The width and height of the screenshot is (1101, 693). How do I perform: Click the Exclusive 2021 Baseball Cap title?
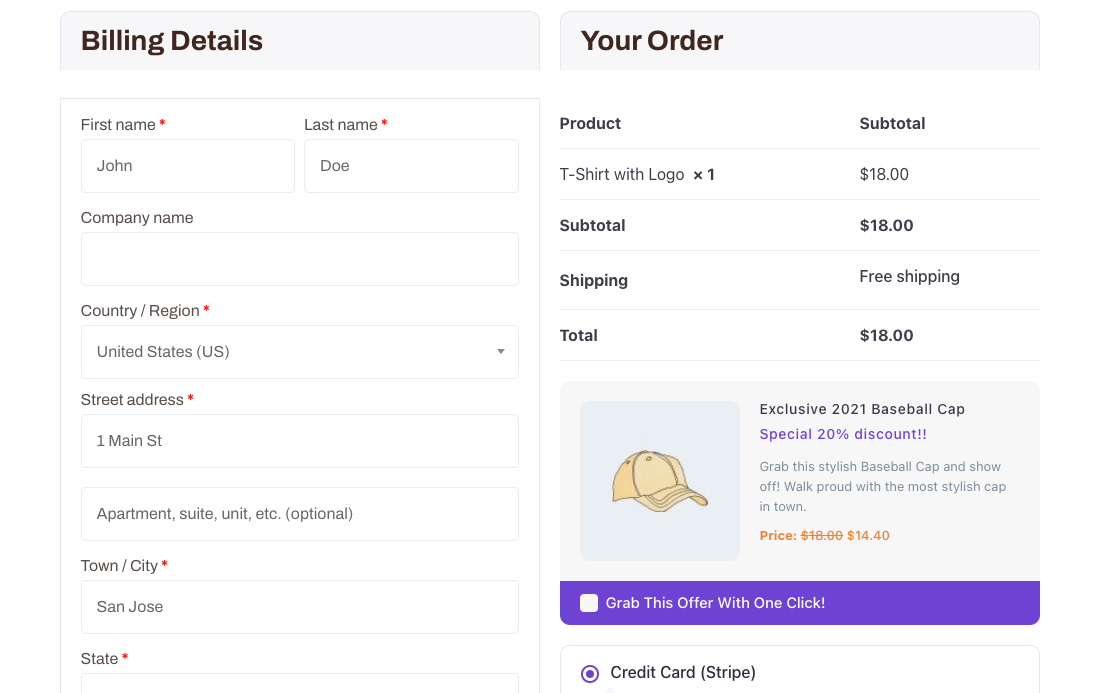point(862,409)
